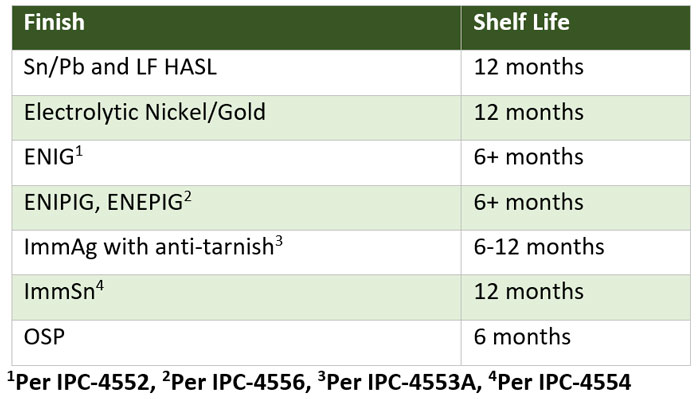This screenshot has height=399, width=700.
Task: Click the ImmAg with anti-tarnish cell
Action: point(236,253)
